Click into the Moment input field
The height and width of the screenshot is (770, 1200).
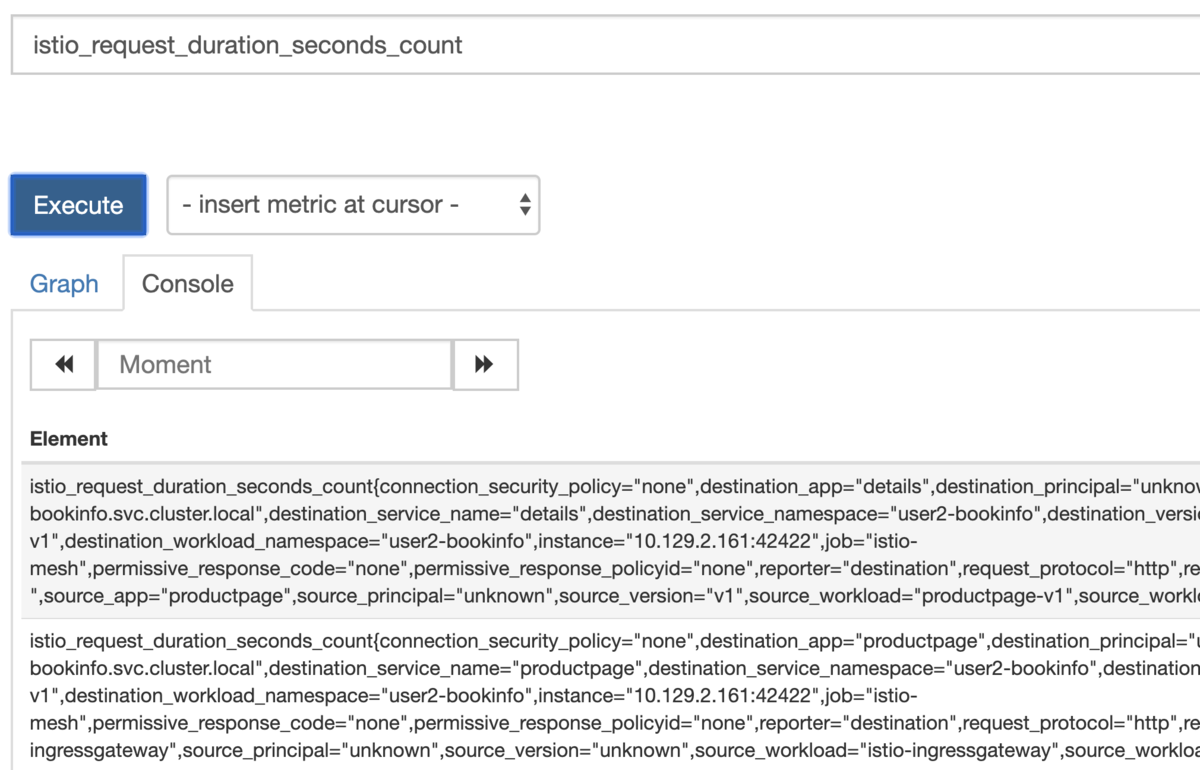click(274, 365)
